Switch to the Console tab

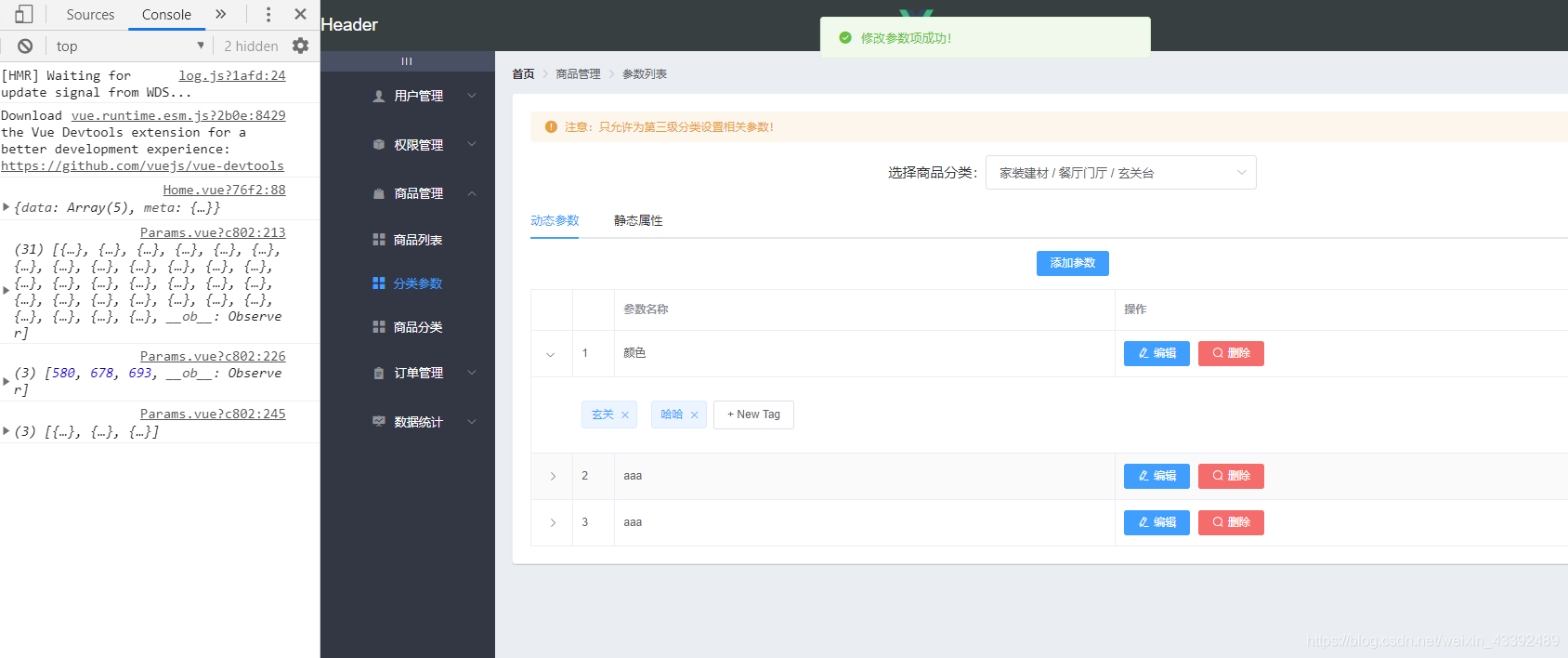(166, 15)
